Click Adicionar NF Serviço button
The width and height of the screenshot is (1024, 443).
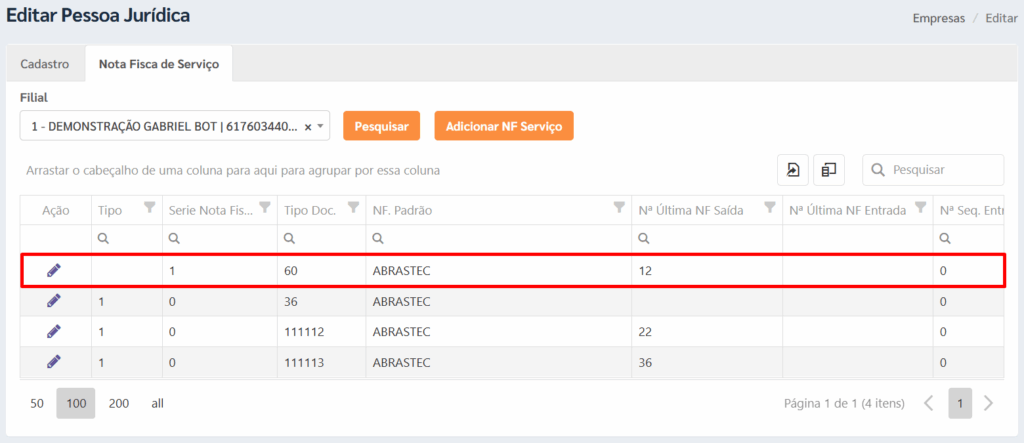point(503,126)
